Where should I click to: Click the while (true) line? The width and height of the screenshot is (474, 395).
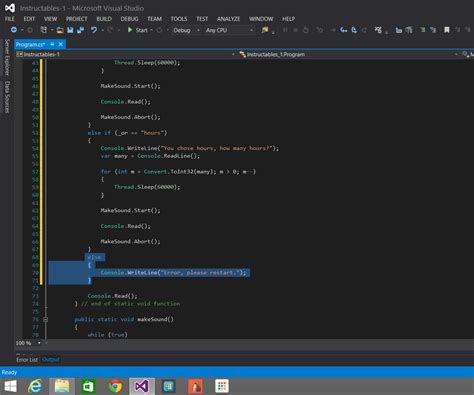tap(107, 335)
